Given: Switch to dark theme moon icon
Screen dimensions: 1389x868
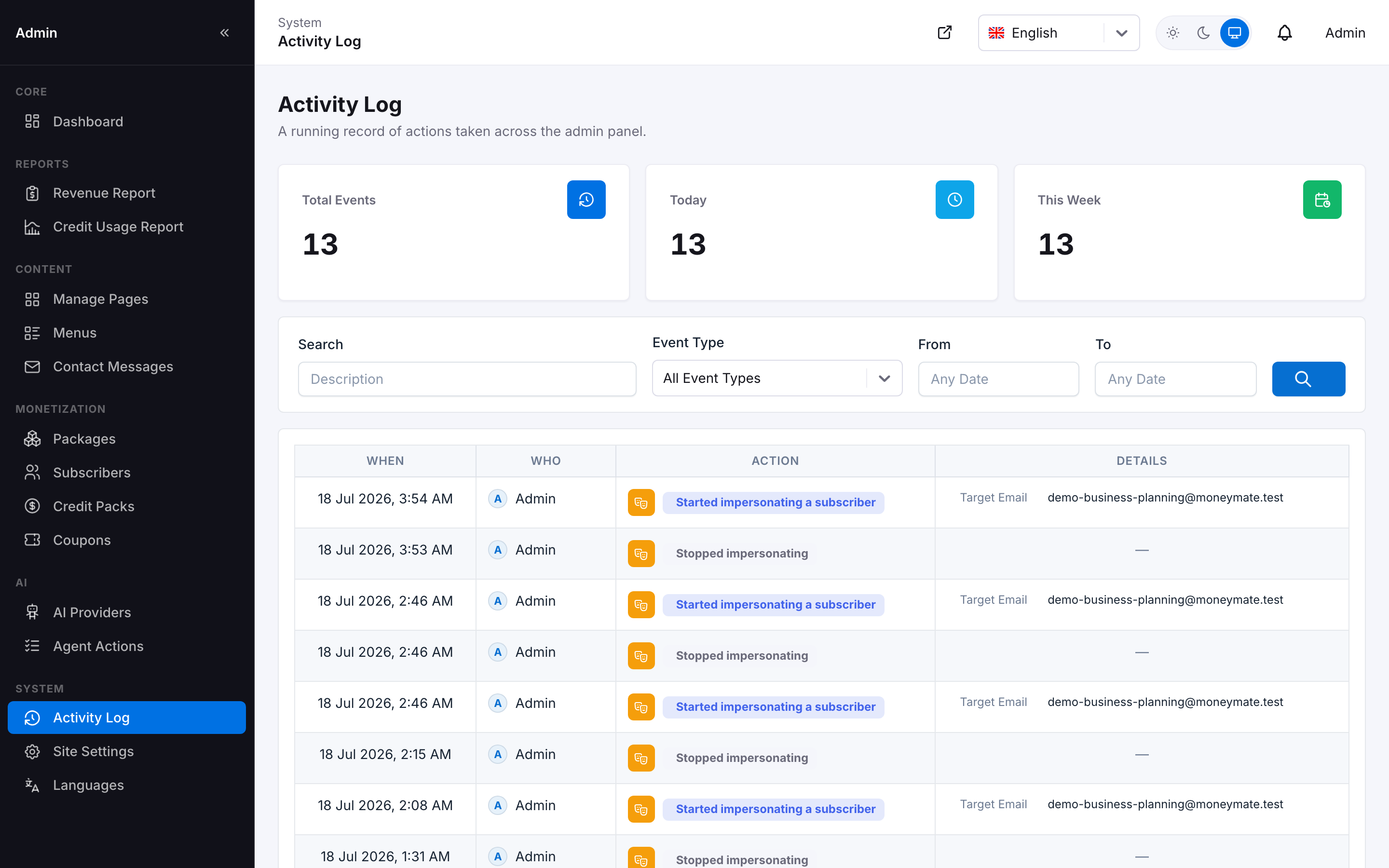Looking at the screenshot, I should point(1204,33).
